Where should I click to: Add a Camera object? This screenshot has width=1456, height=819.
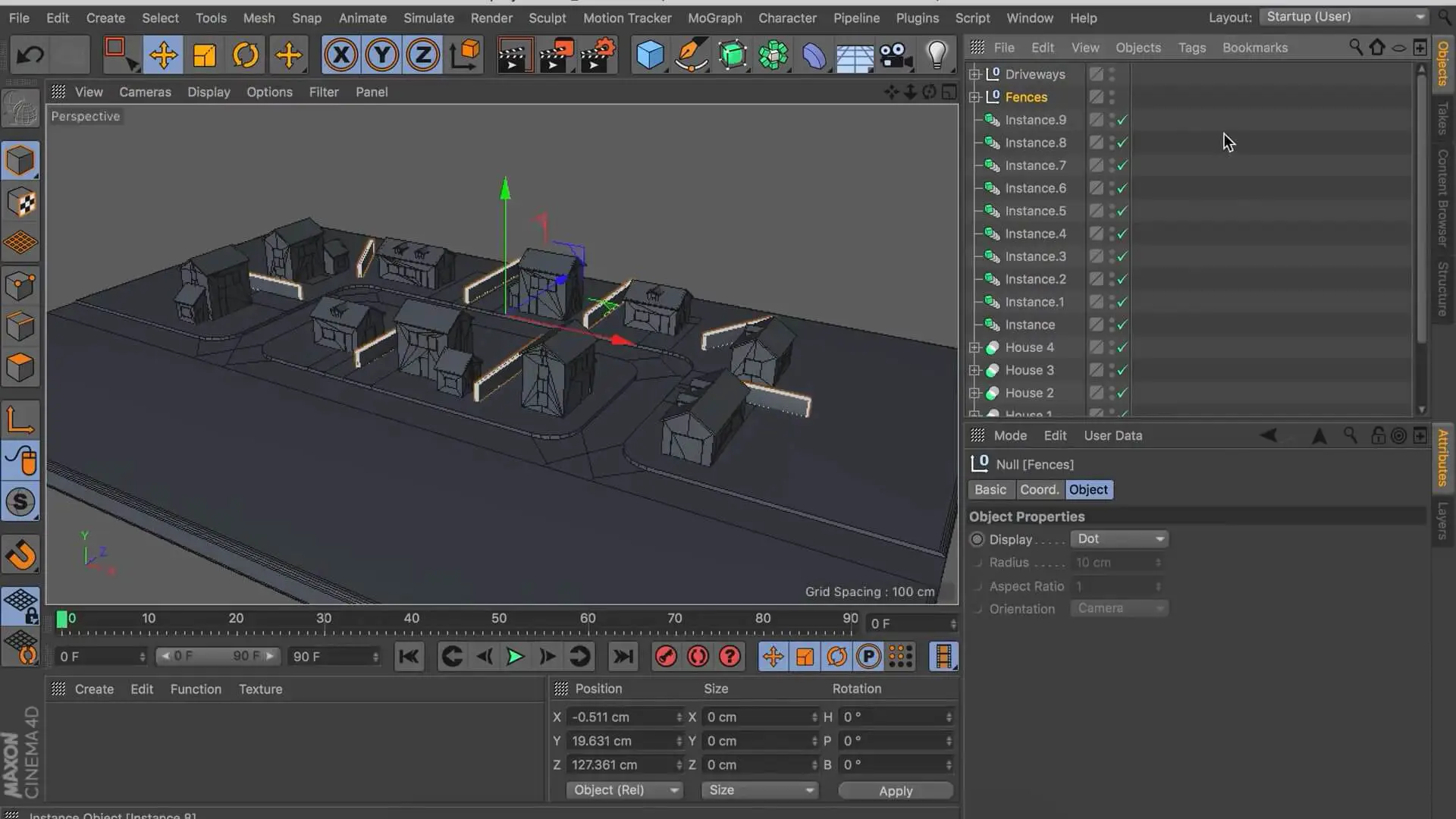(896, 55)
